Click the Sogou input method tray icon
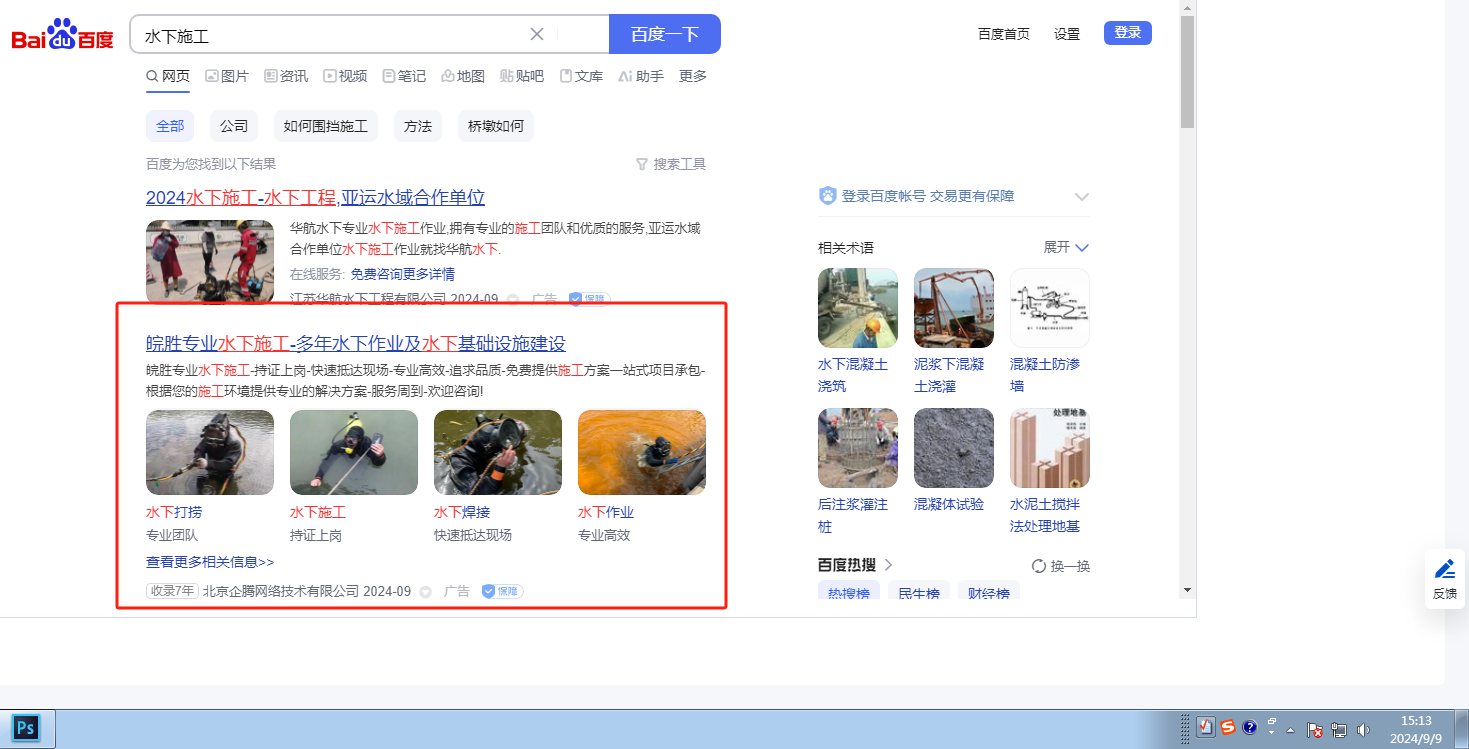 click(x=1228, y=728)
